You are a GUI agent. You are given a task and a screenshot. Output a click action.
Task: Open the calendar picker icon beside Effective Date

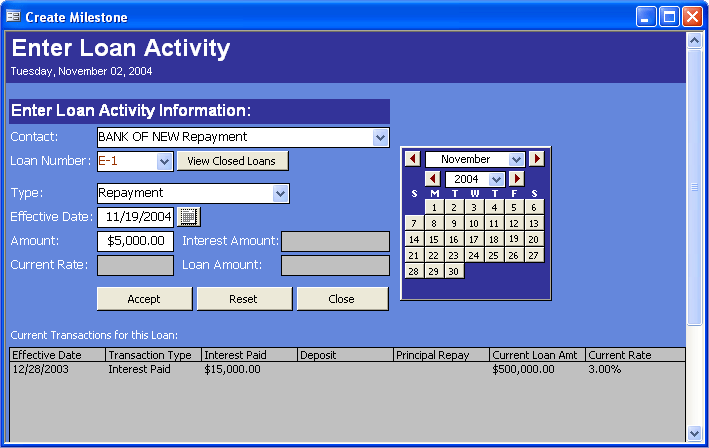[x=189, y=217]
